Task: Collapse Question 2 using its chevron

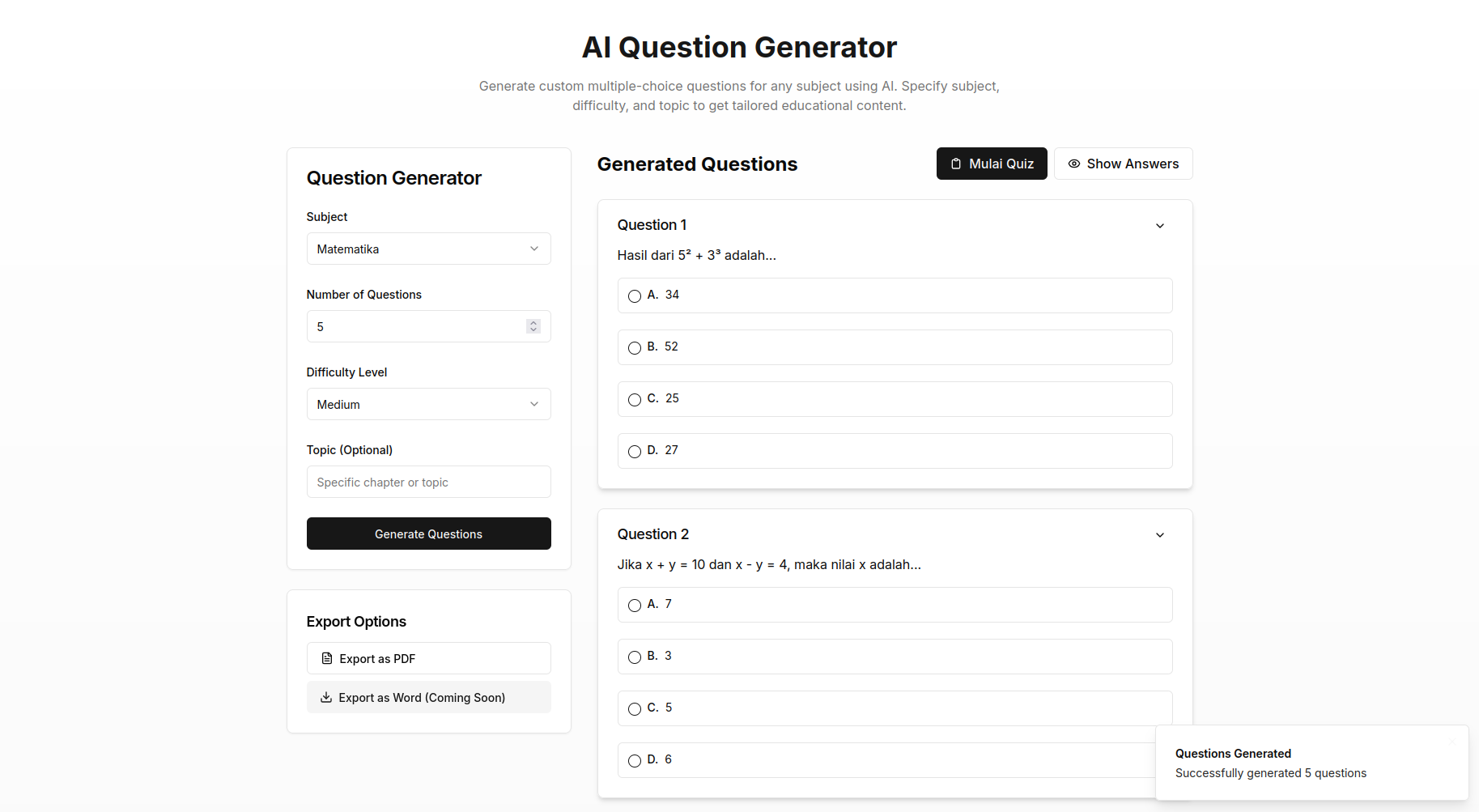Action: click(x=1160, y=535)
